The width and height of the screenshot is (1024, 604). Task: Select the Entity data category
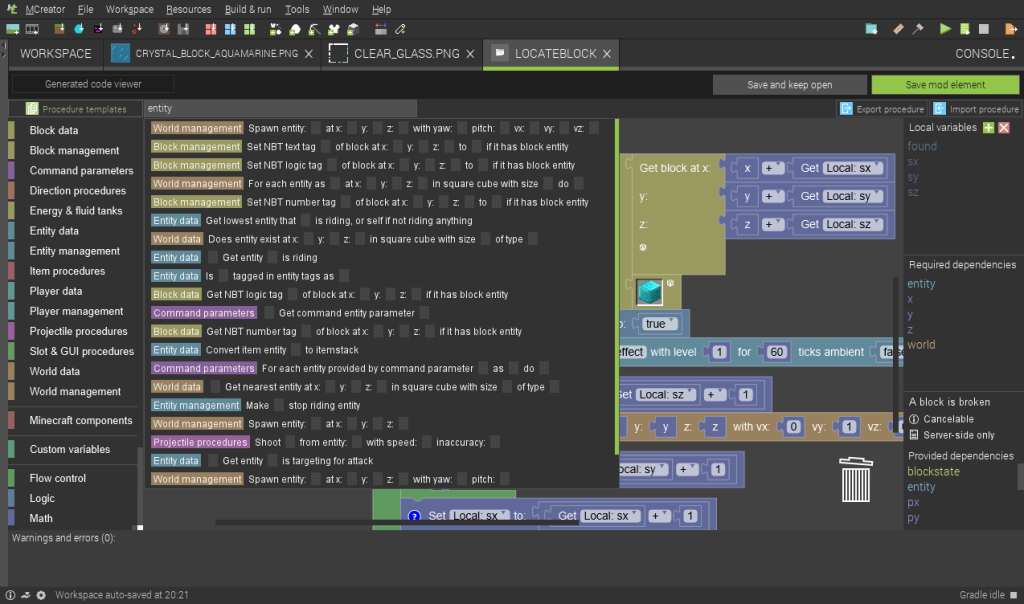point(54,231)
